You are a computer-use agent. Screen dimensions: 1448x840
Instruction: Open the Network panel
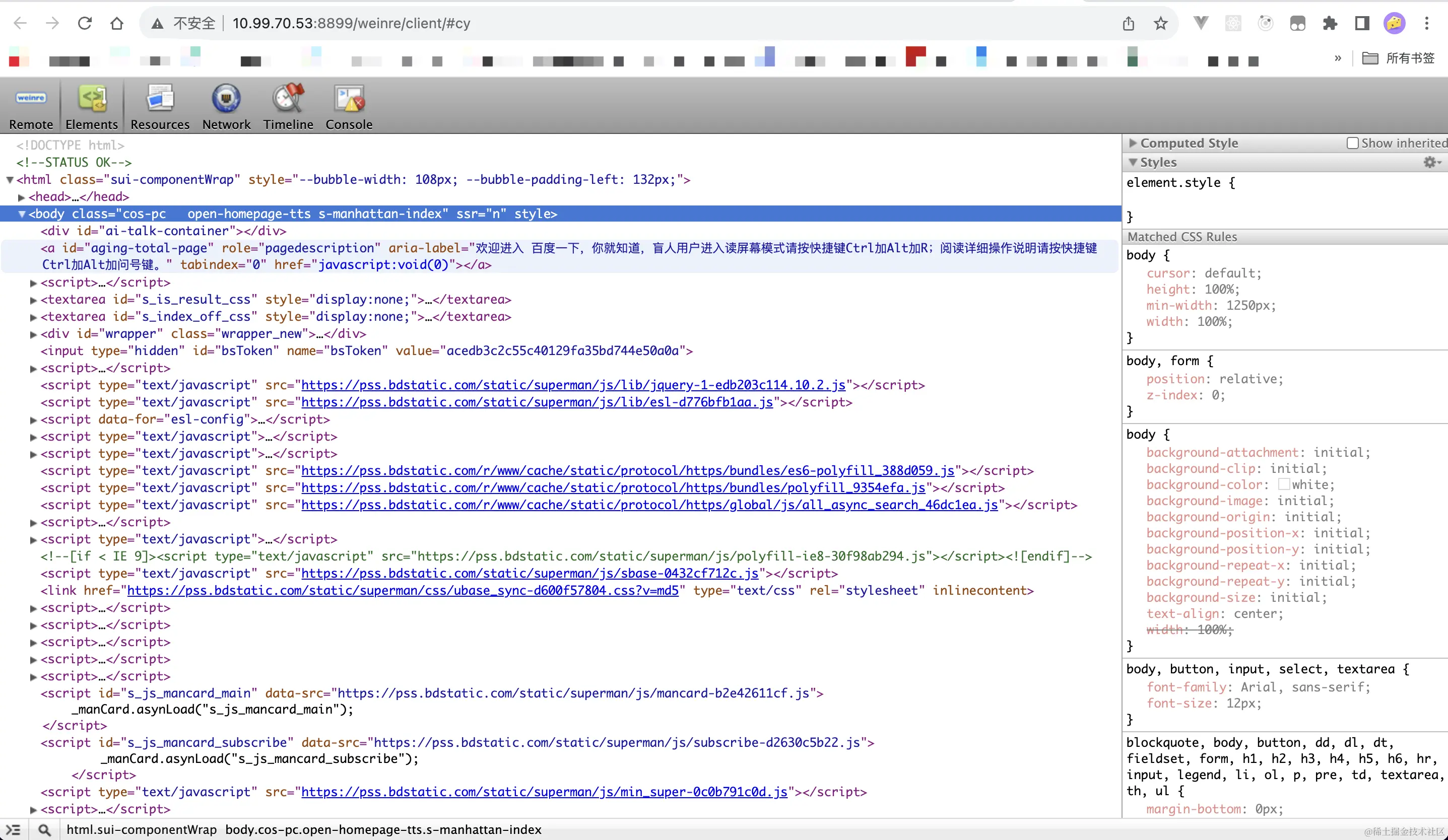[226, 107]
